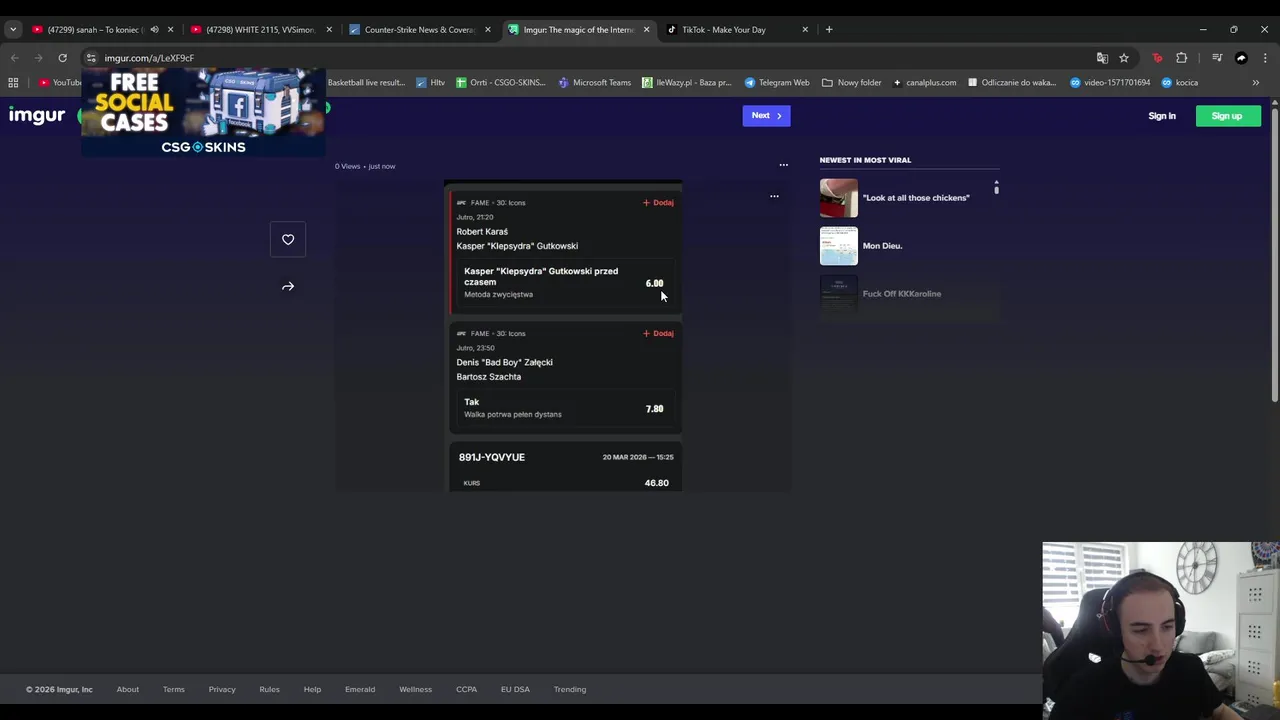The image size is (1280, 720).
Task: Click the first Dodaj plus button
Action: 658,203
